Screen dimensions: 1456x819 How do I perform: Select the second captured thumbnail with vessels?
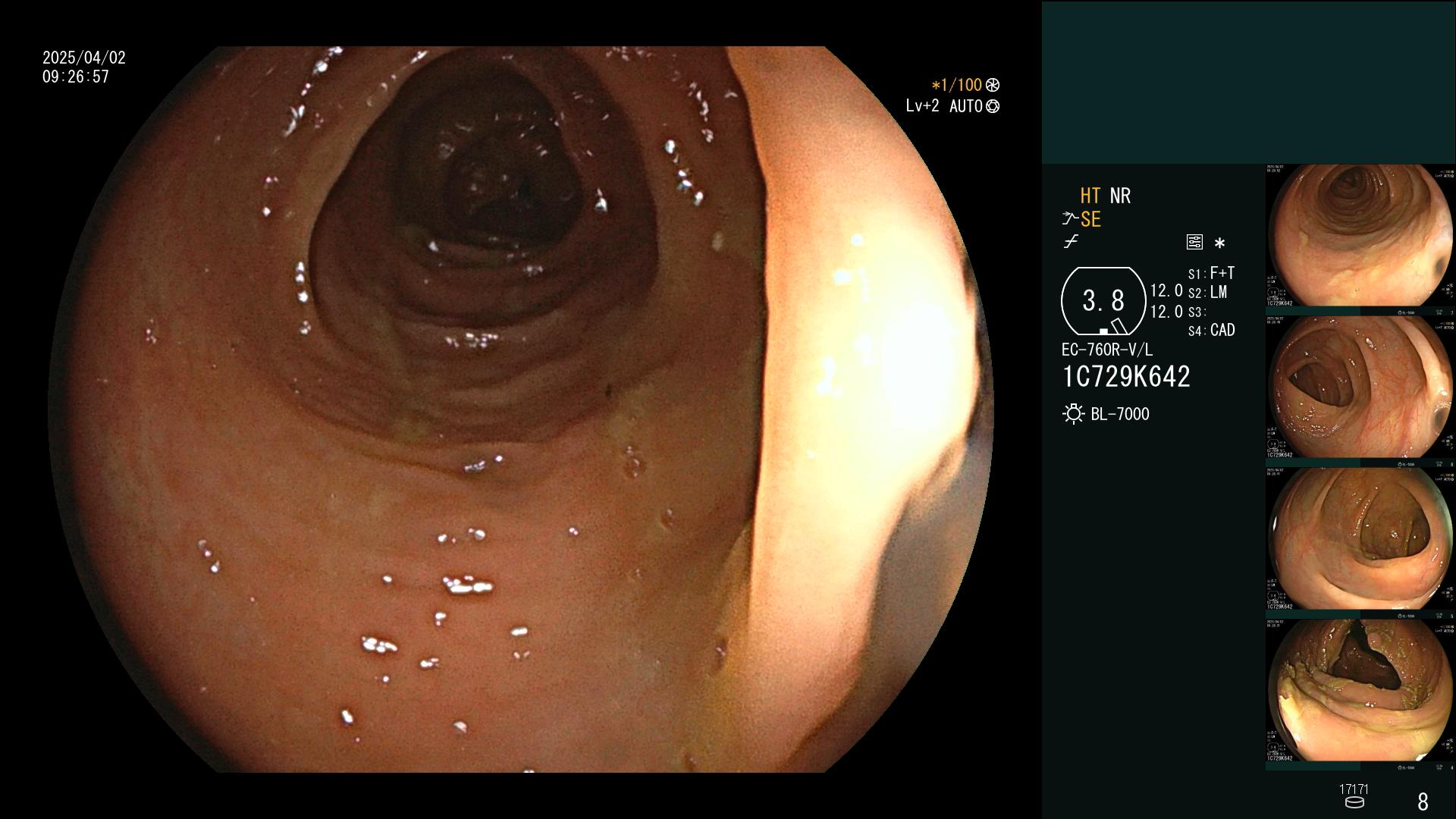1360,387
